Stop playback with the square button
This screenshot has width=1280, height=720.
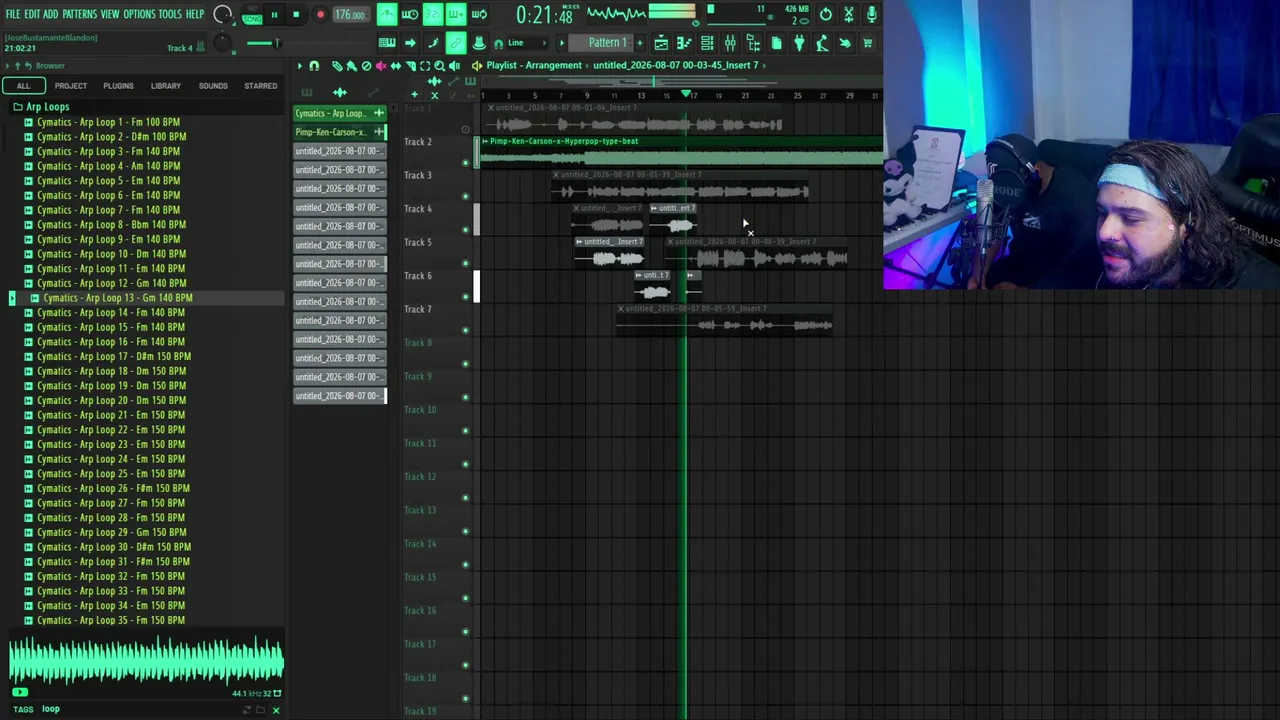(x=296, y=15)
